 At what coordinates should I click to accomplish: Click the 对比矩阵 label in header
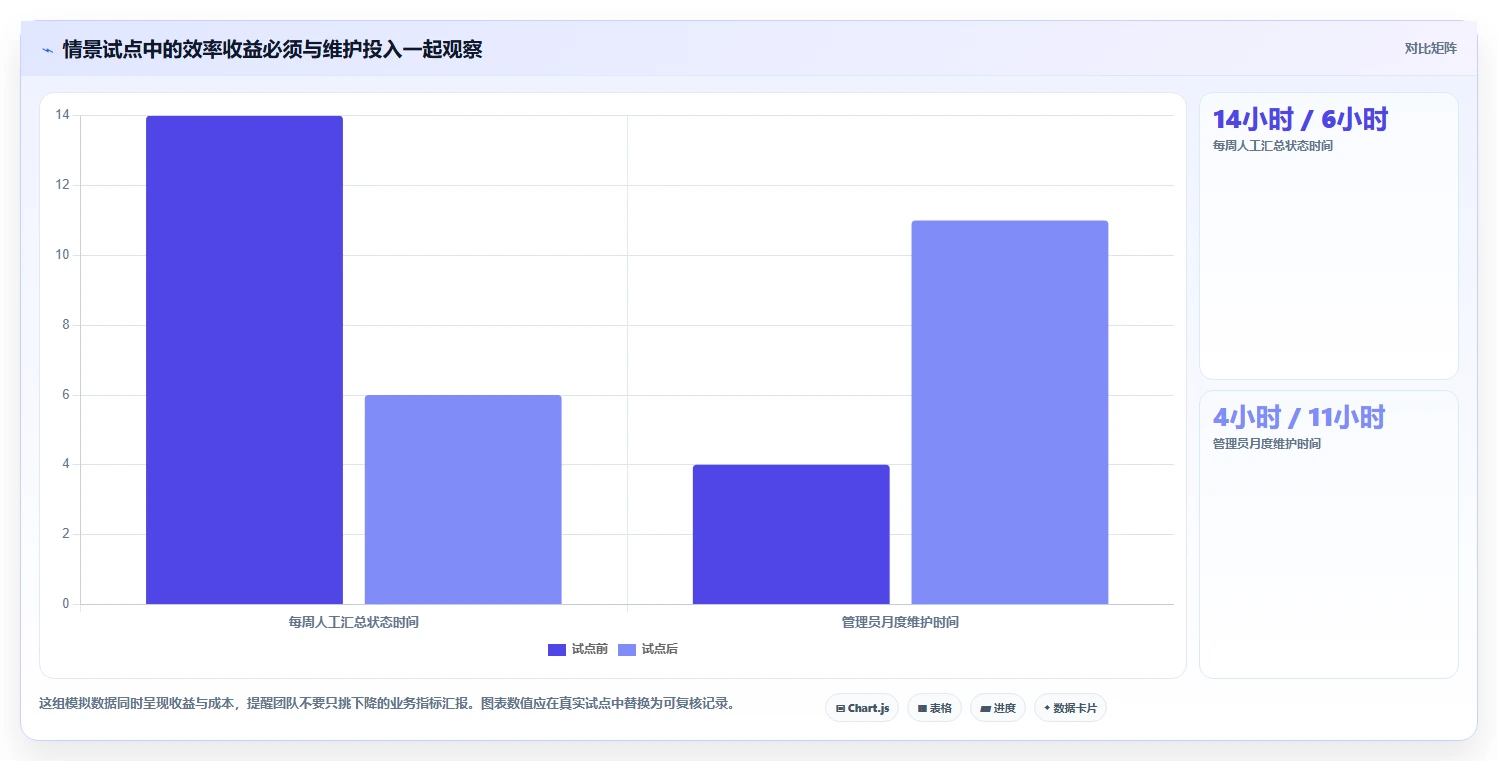point(1430,48)
